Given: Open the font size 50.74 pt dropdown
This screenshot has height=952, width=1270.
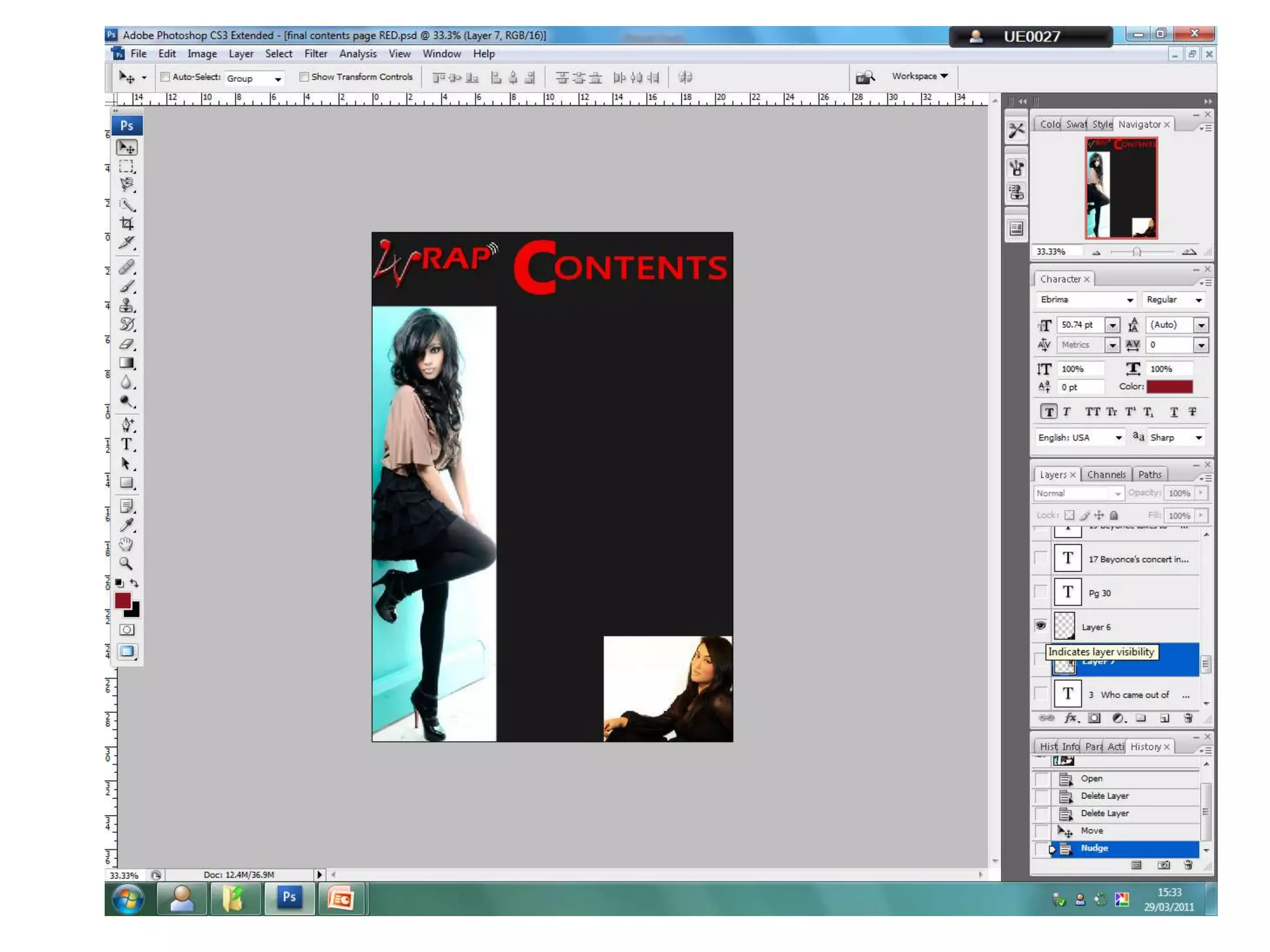Looking at the screenshot, I should point(1112,325).
